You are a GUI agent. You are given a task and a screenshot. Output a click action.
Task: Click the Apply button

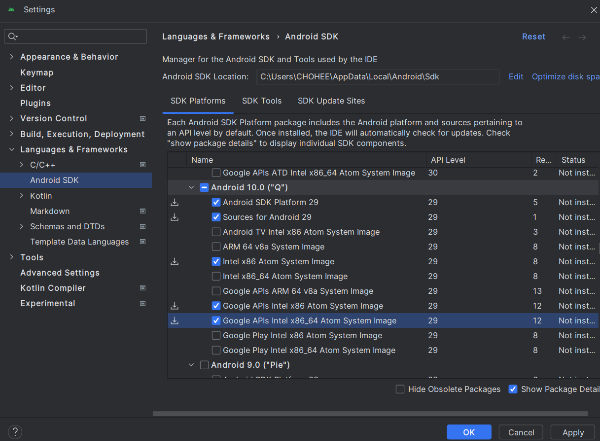tap(573, 432)
